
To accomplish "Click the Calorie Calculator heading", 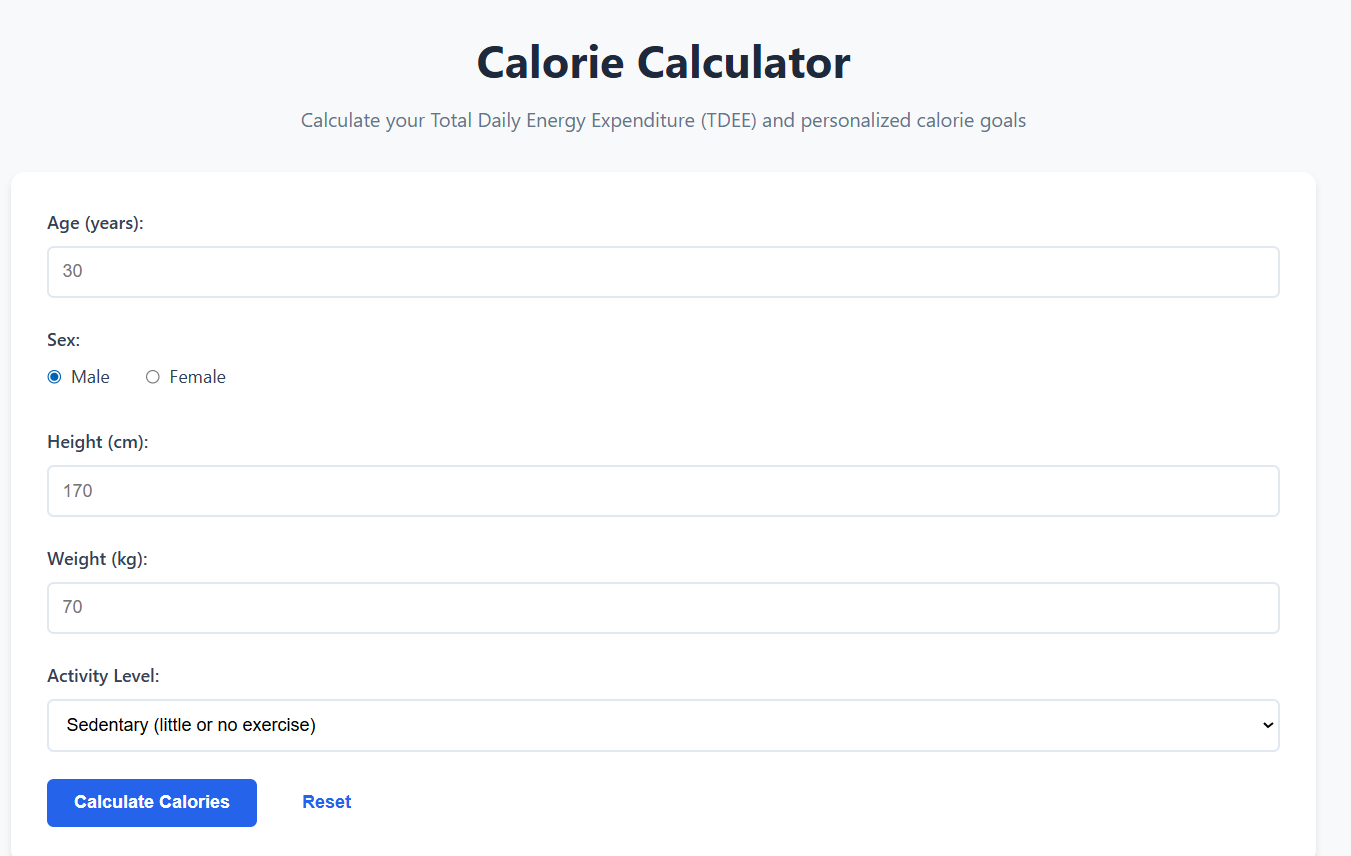I will [663, 62].
